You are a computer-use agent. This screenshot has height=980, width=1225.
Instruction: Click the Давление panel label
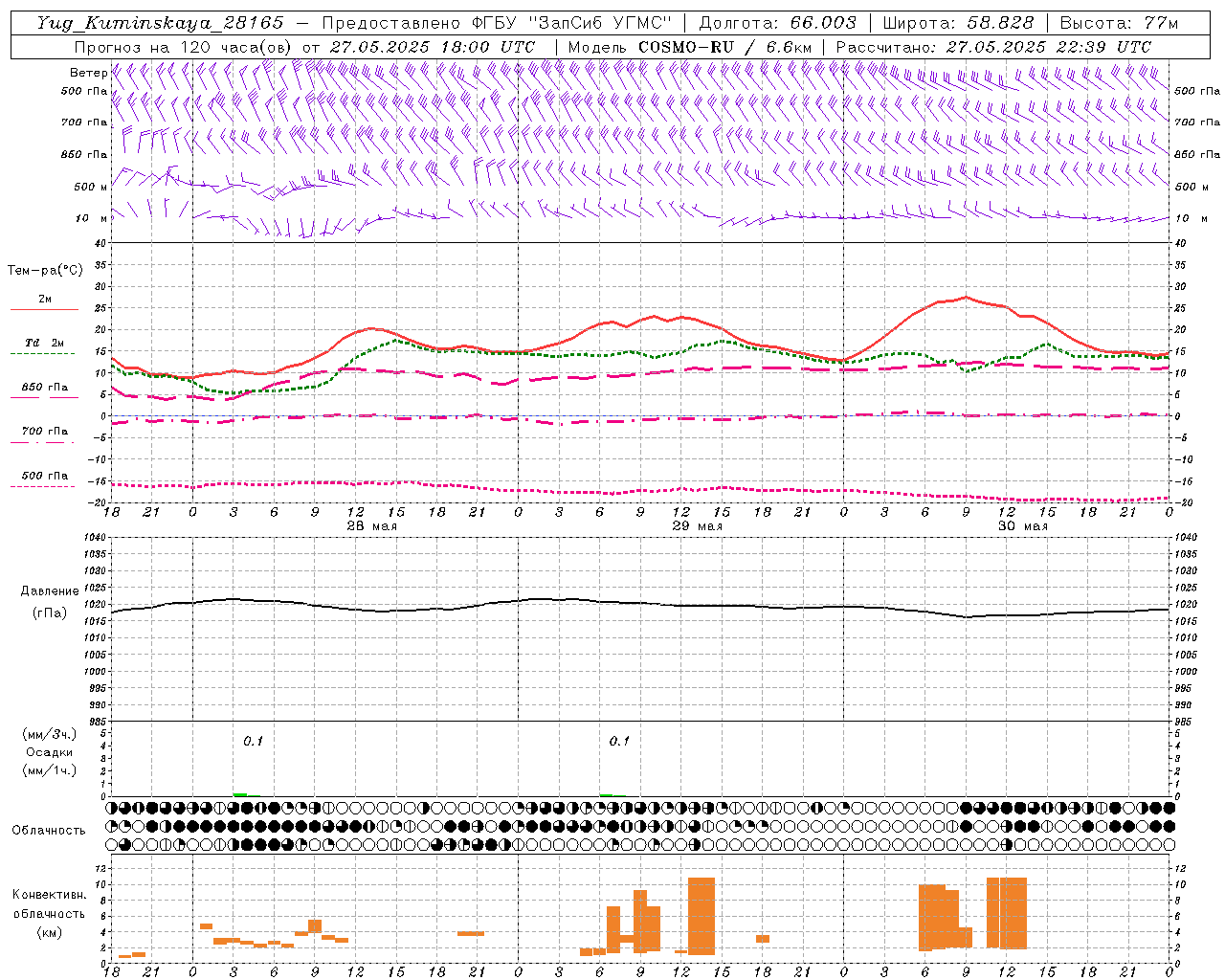50,591
